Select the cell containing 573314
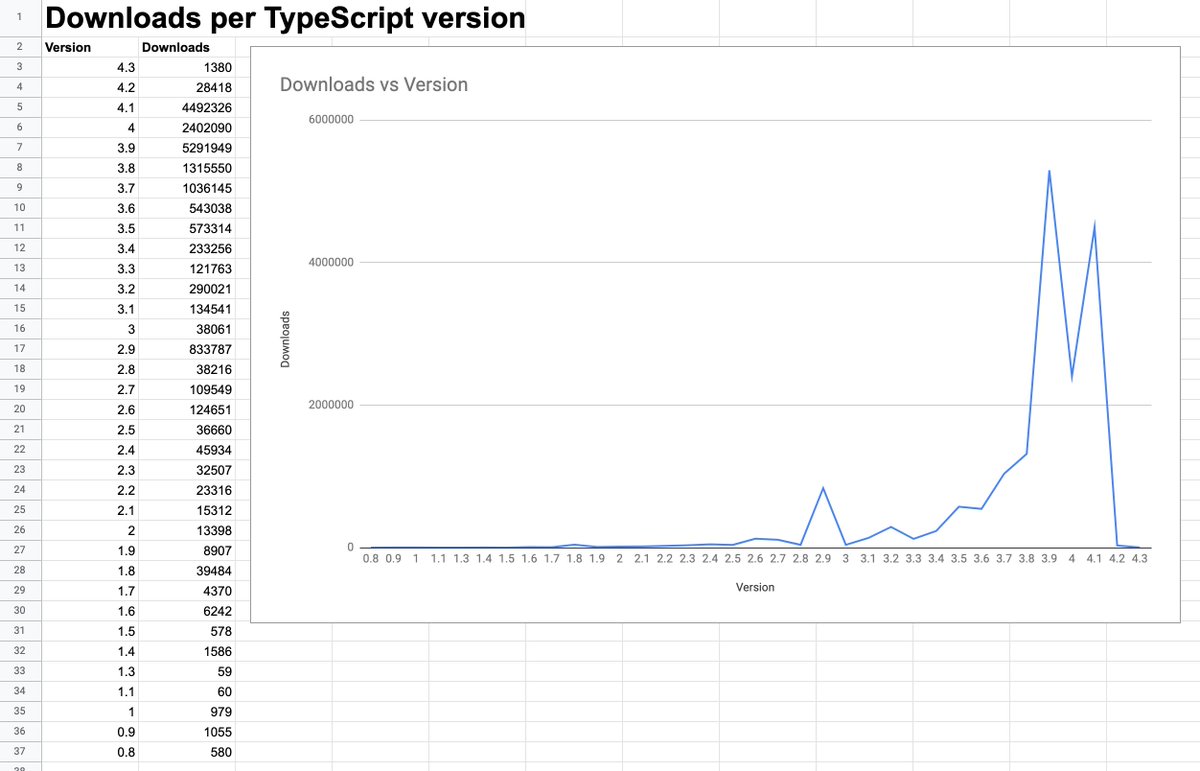 pos(187,228)
